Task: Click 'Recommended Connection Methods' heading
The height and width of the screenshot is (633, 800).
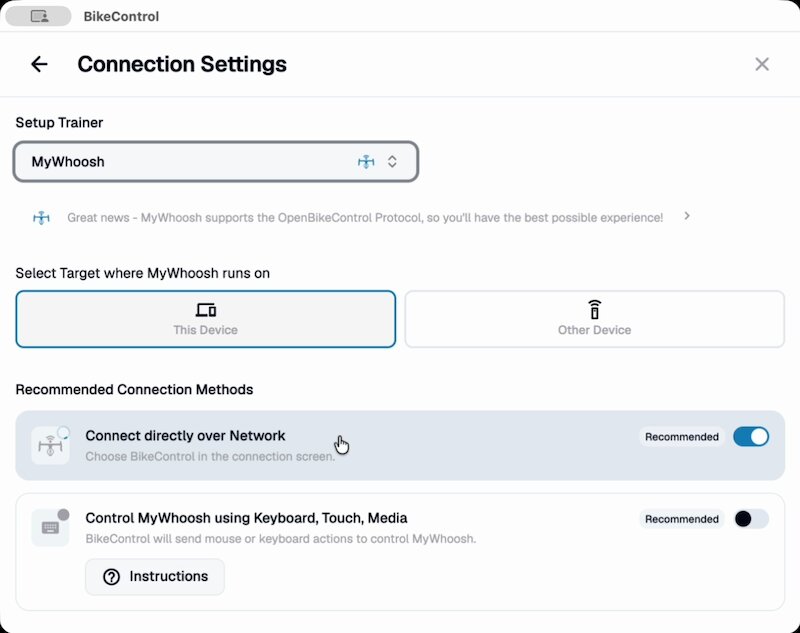Action: coord(134,390)
